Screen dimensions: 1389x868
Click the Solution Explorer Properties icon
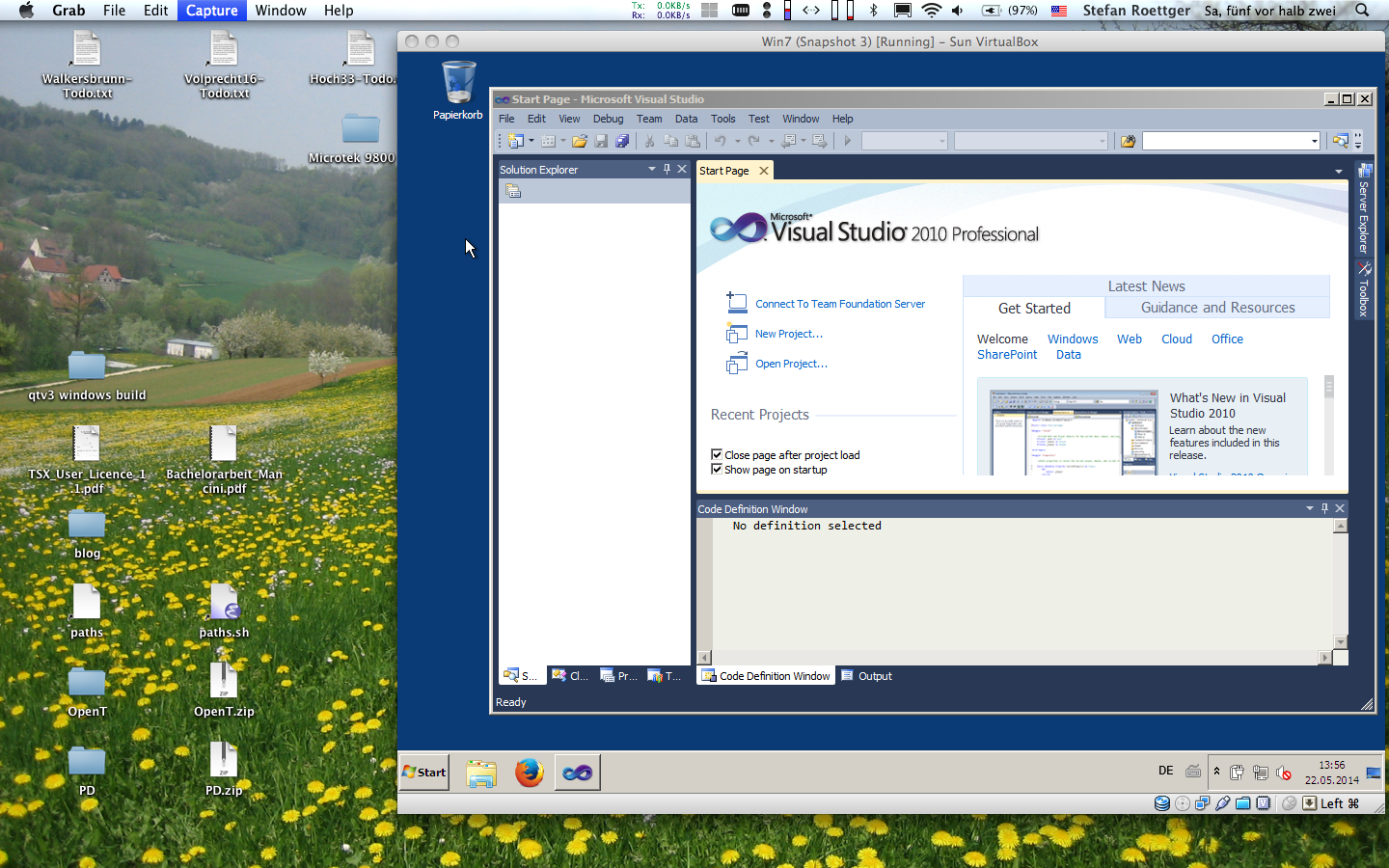coord(513,191)
